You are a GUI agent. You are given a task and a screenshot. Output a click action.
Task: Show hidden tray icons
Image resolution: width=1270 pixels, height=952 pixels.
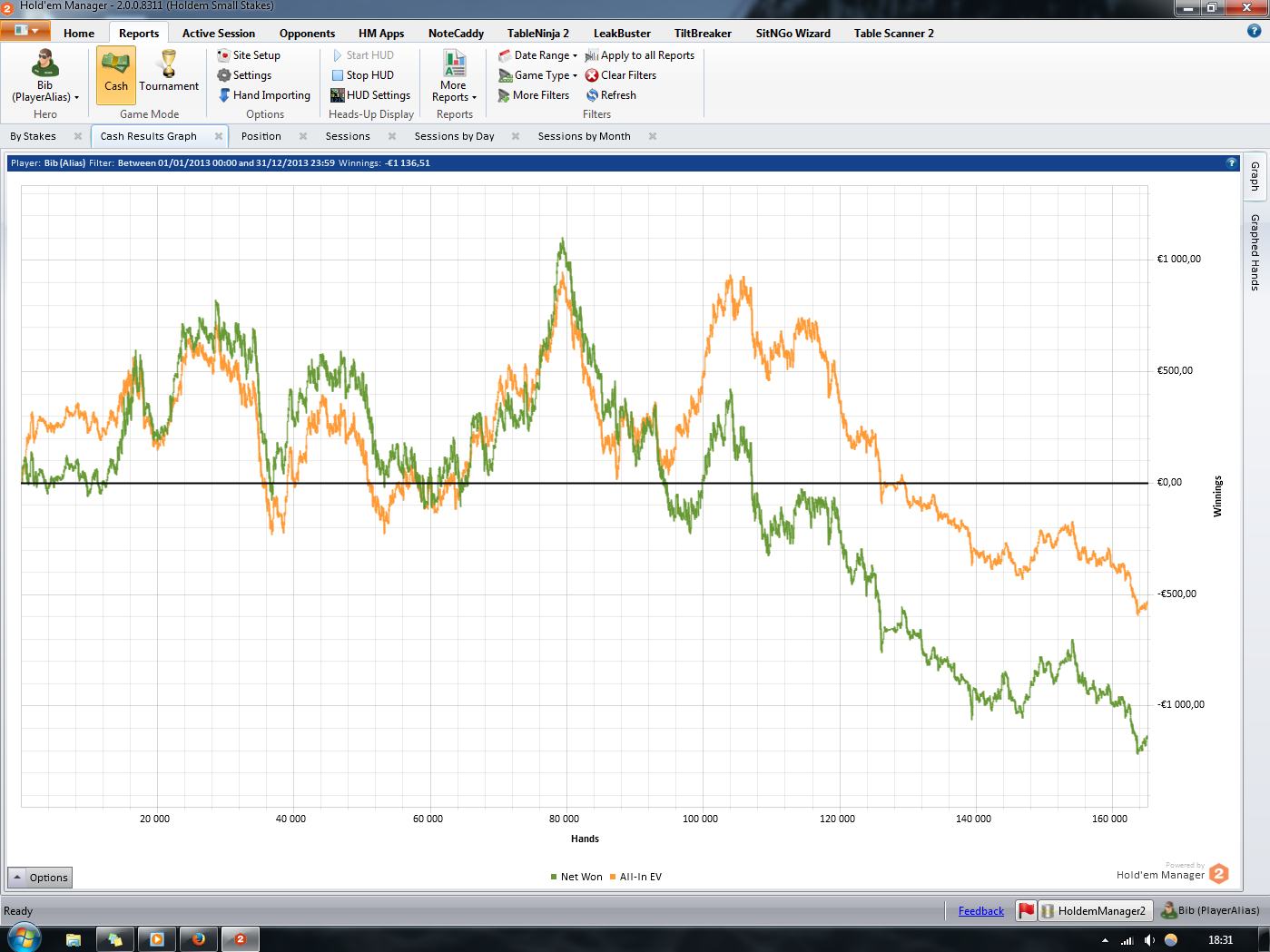1105,940
